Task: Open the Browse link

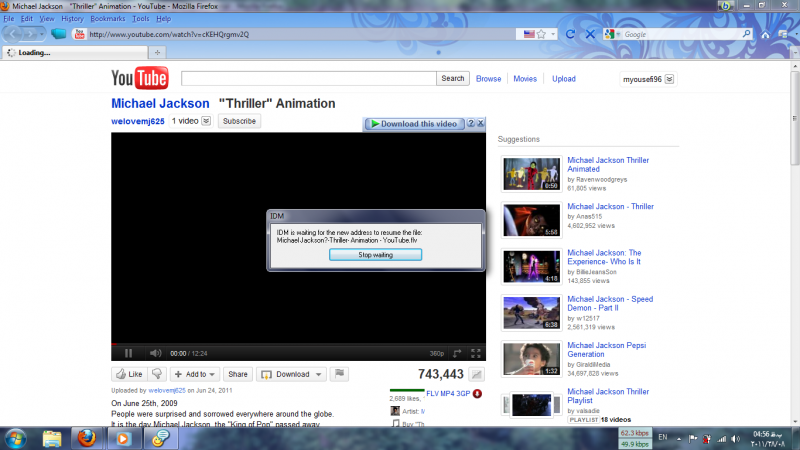Action: pyautogui.click(x=488, y=79)
